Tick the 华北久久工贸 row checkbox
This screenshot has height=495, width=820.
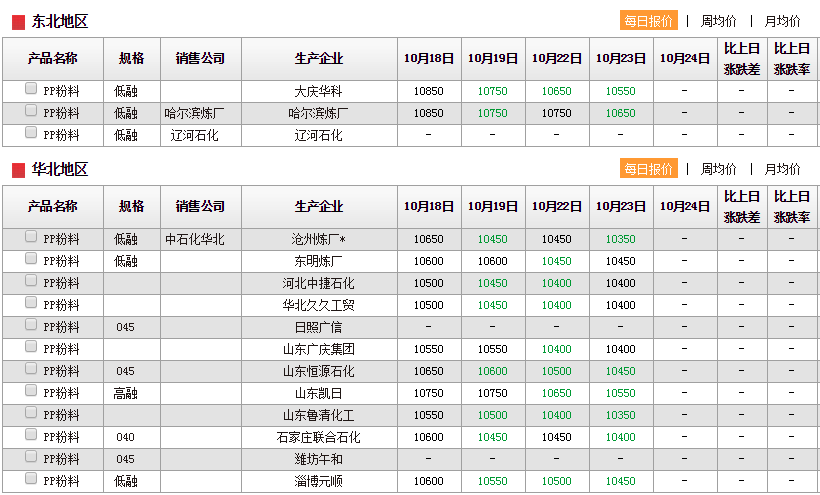point(31,302)
